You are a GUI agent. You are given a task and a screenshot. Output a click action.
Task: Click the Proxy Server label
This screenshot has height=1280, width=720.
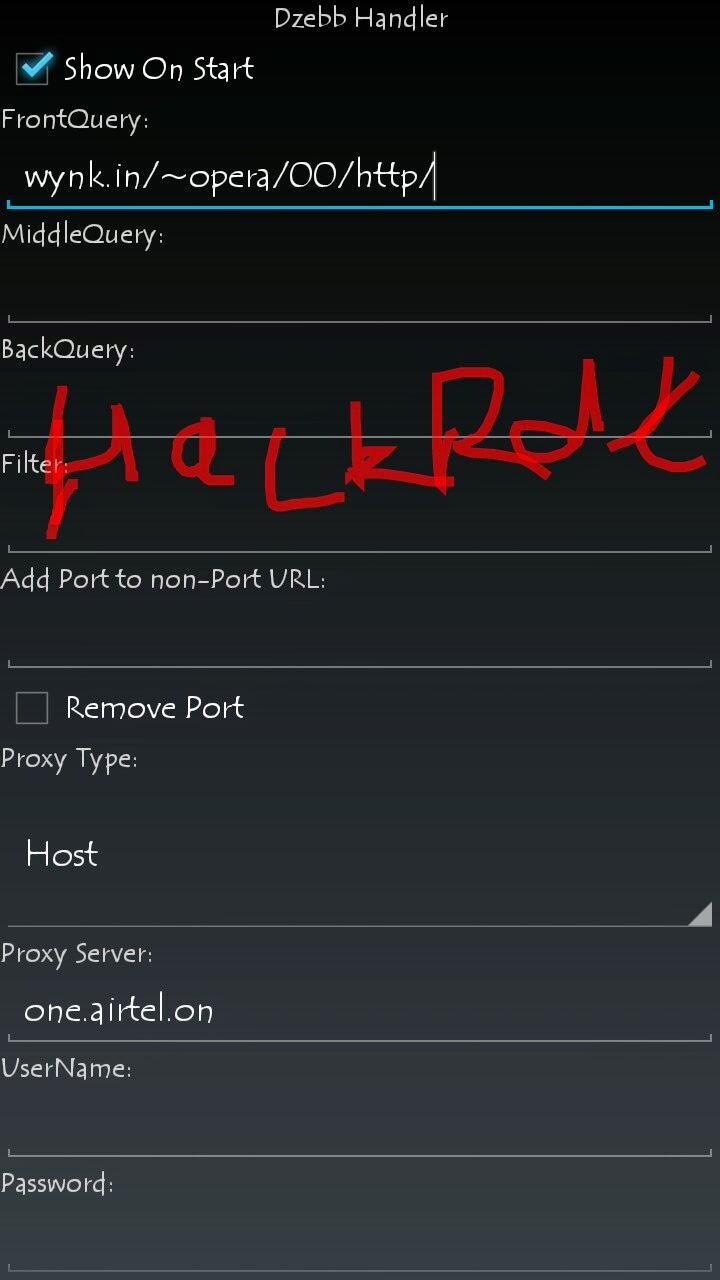(x=77, y=954)
